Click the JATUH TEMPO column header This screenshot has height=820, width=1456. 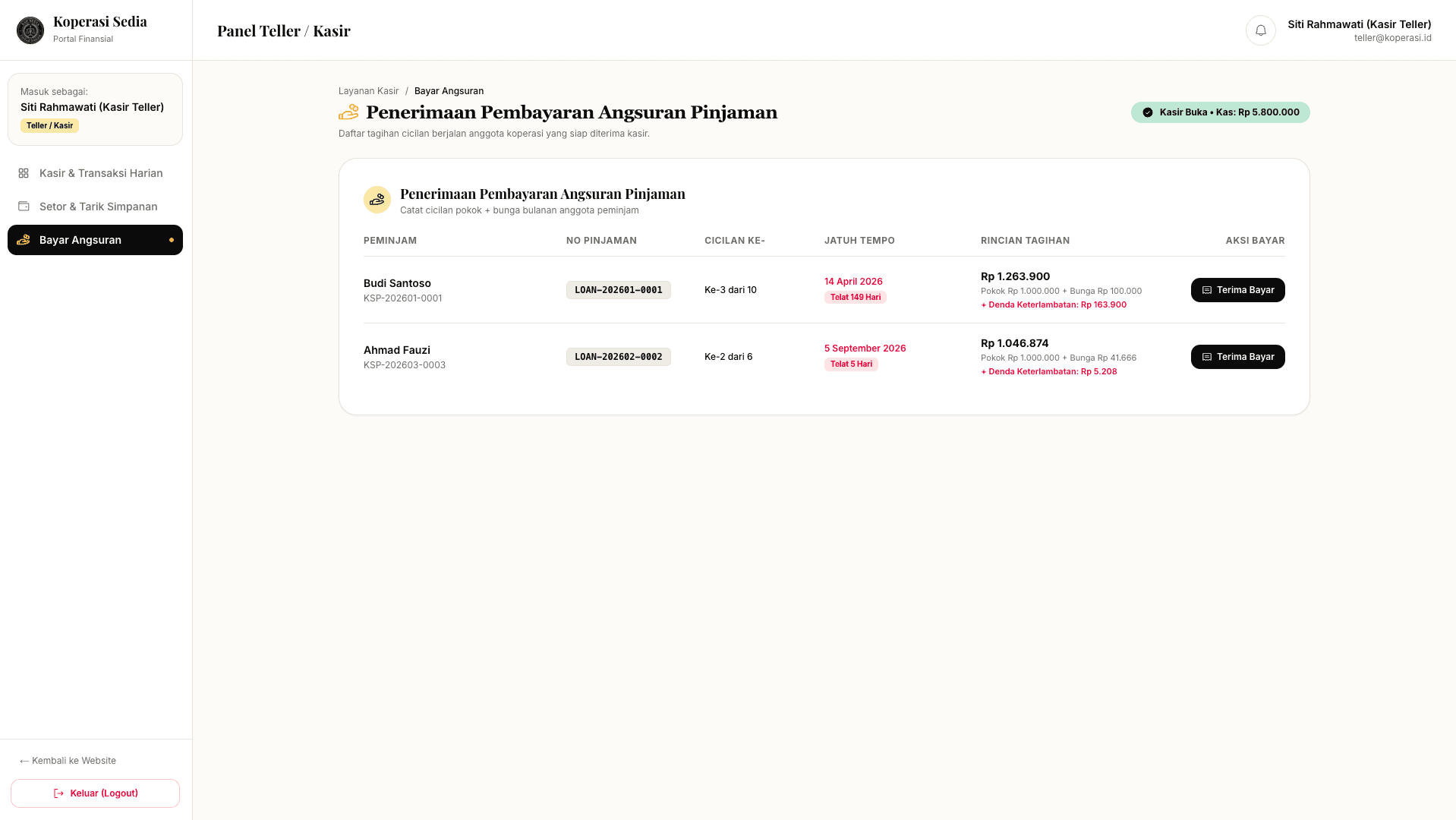859,241
